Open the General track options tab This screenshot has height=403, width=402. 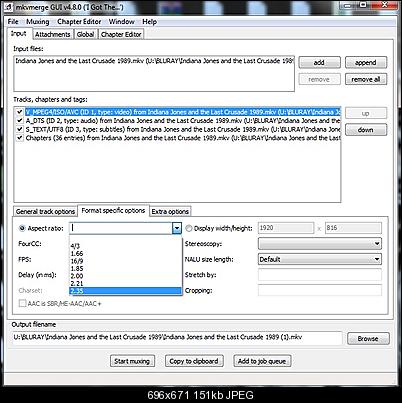45,211
